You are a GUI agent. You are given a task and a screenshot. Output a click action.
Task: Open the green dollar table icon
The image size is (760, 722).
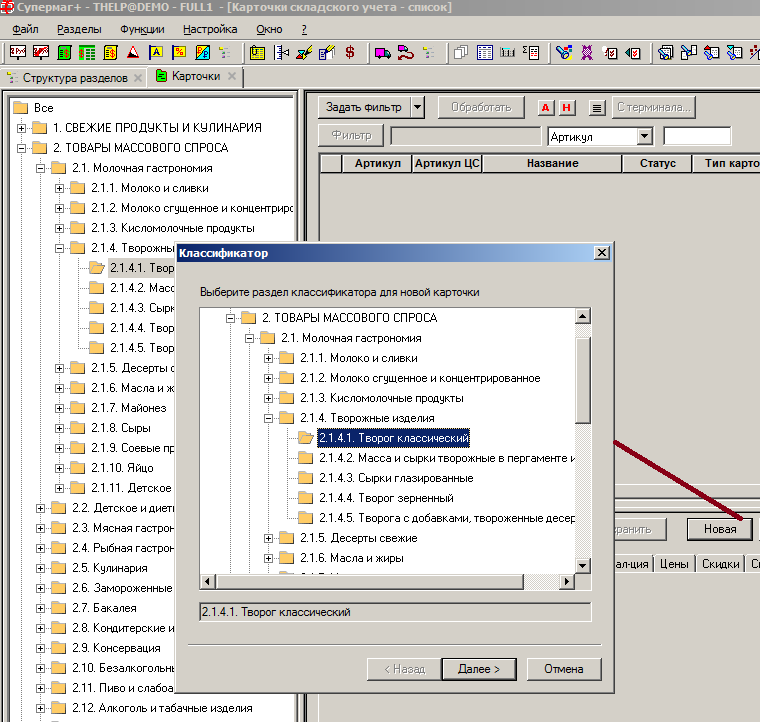(87, 52)
